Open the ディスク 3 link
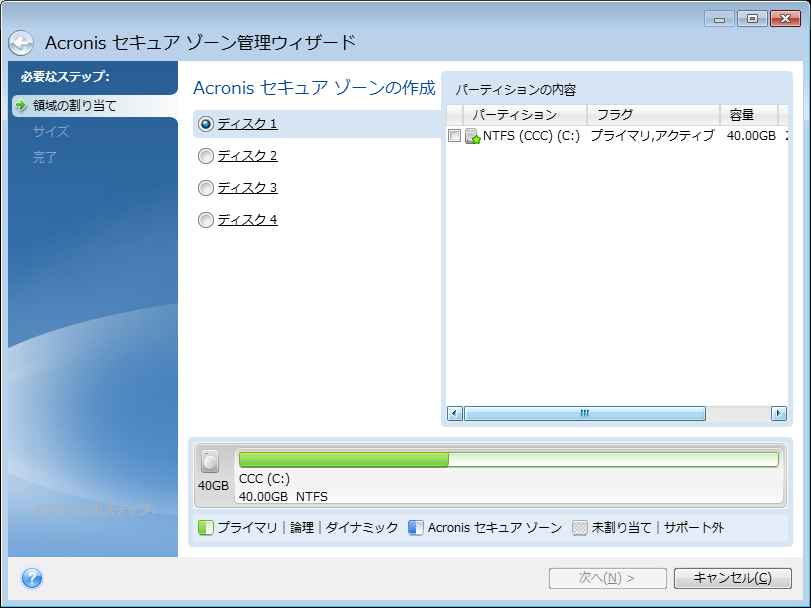The image size is (811, 608). click(247, 188)
